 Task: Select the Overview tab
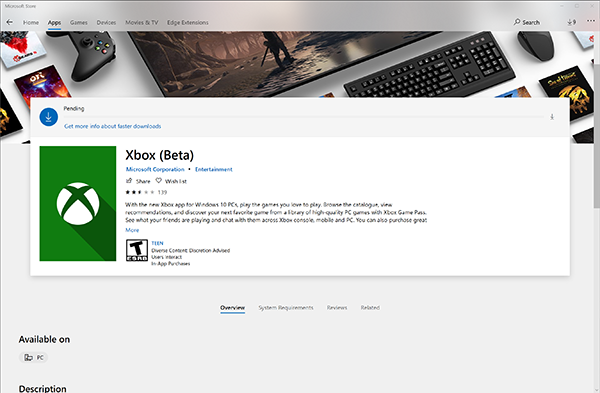232,308
